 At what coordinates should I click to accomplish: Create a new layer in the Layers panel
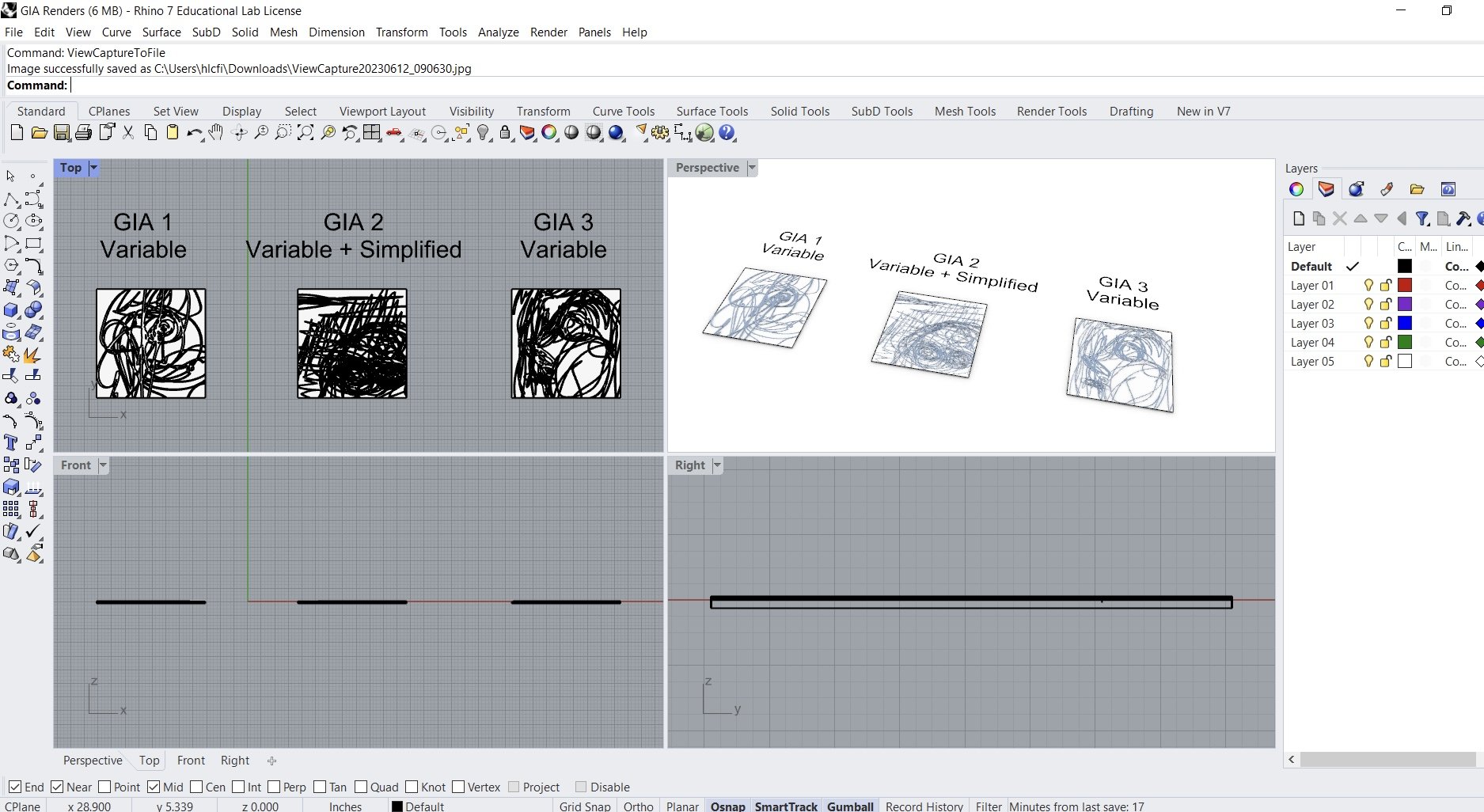pos(1299,218)
